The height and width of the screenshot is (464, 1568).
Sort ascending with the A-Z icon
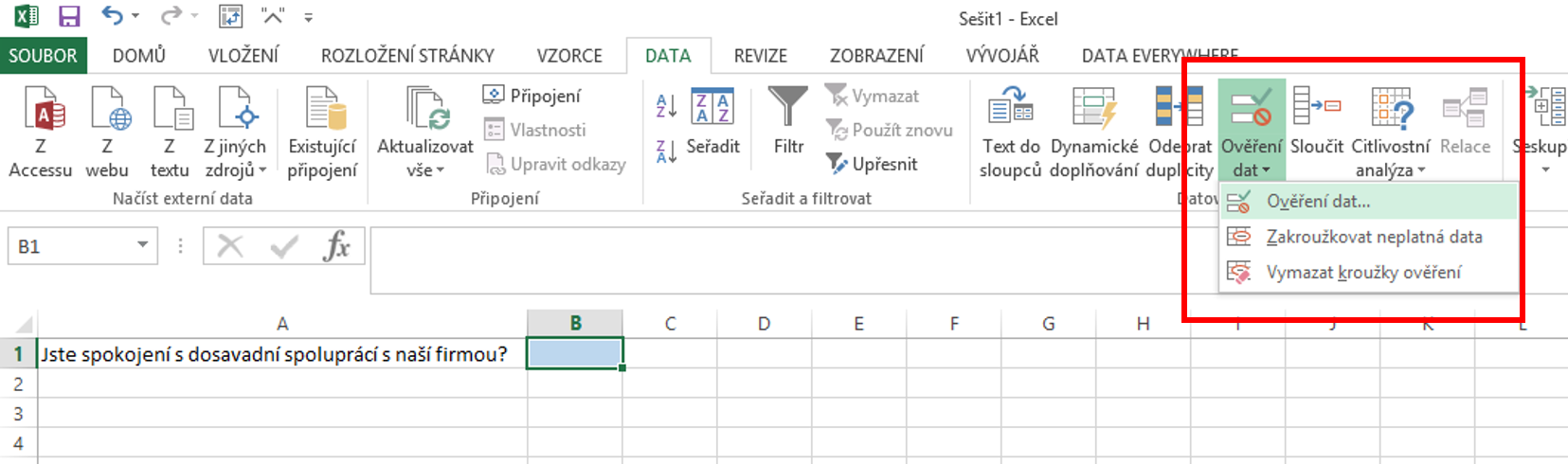click(667, 106)
